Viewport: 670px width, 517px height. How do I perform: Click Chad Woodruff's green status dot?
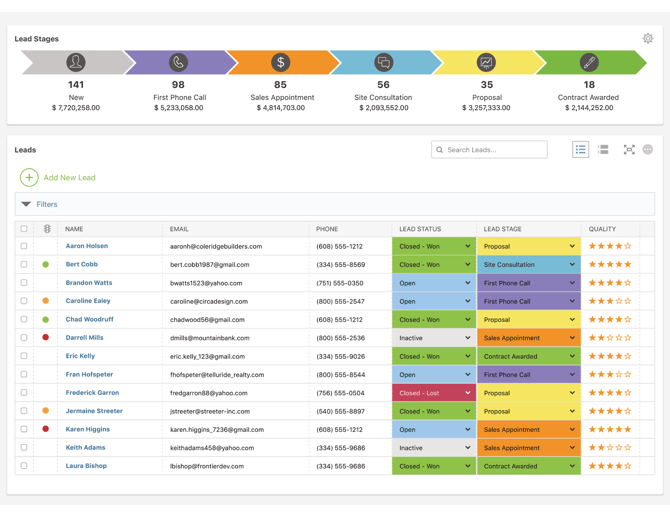[46, 319]
